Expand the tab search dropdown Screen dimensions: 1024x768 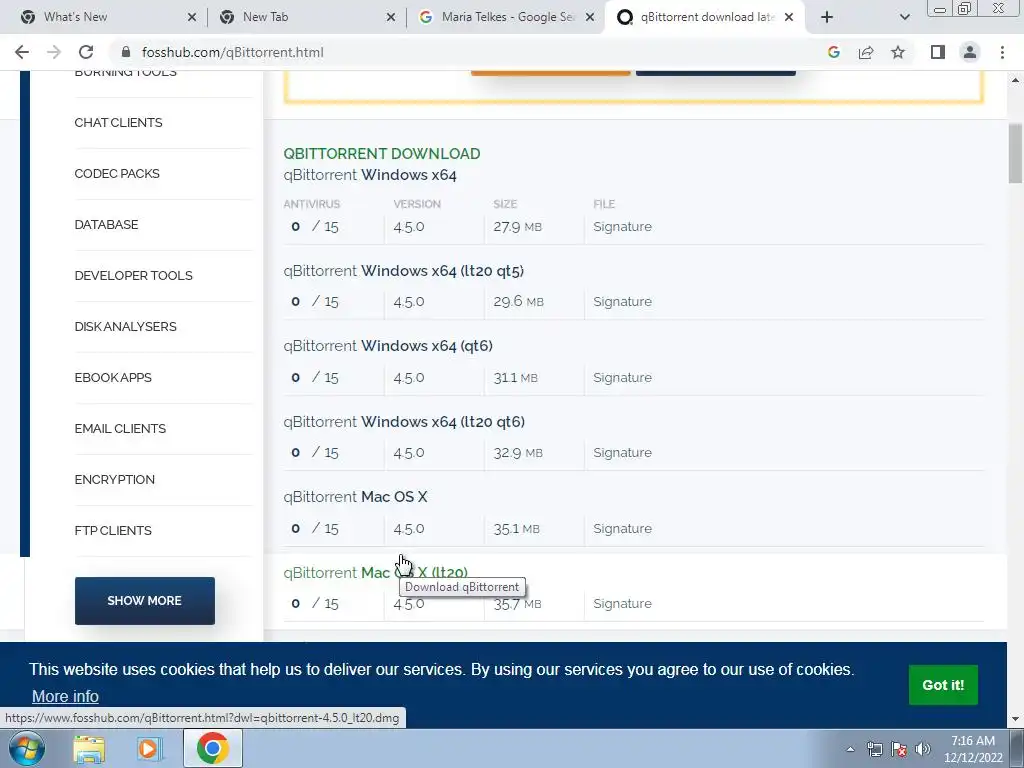904,17
